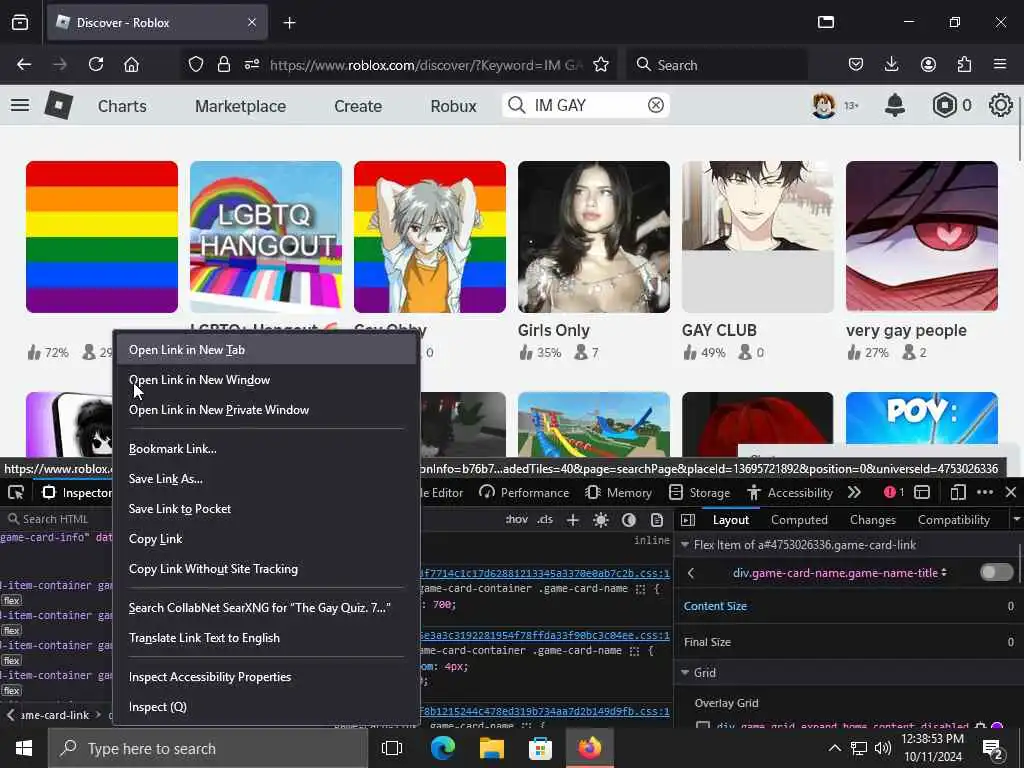Go back to flex container chevron
The height and width of the screenshot is (768, 1024).
[x=691, y=573]
